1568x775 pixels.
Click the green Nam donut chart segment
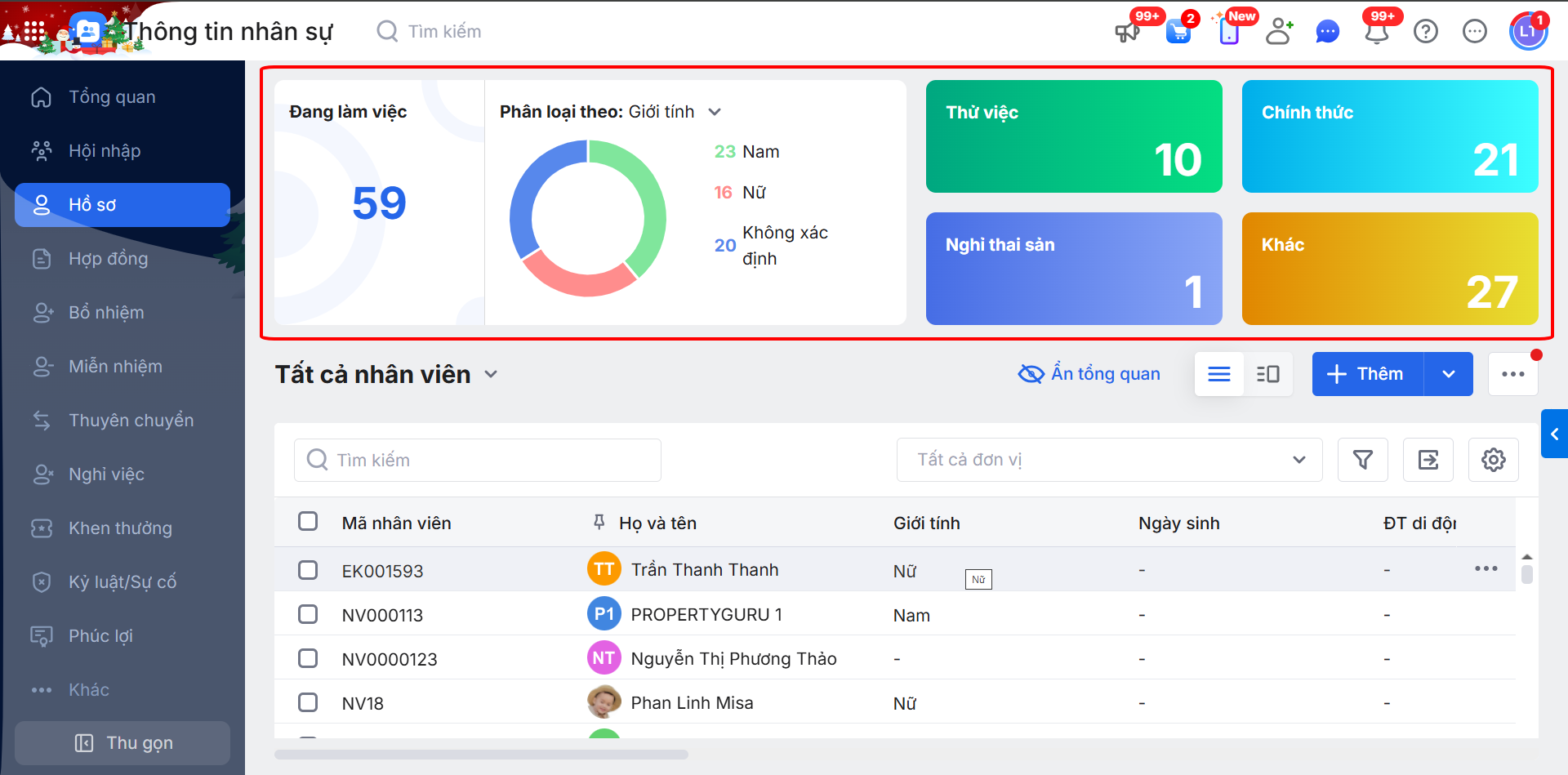click(651, 196)
